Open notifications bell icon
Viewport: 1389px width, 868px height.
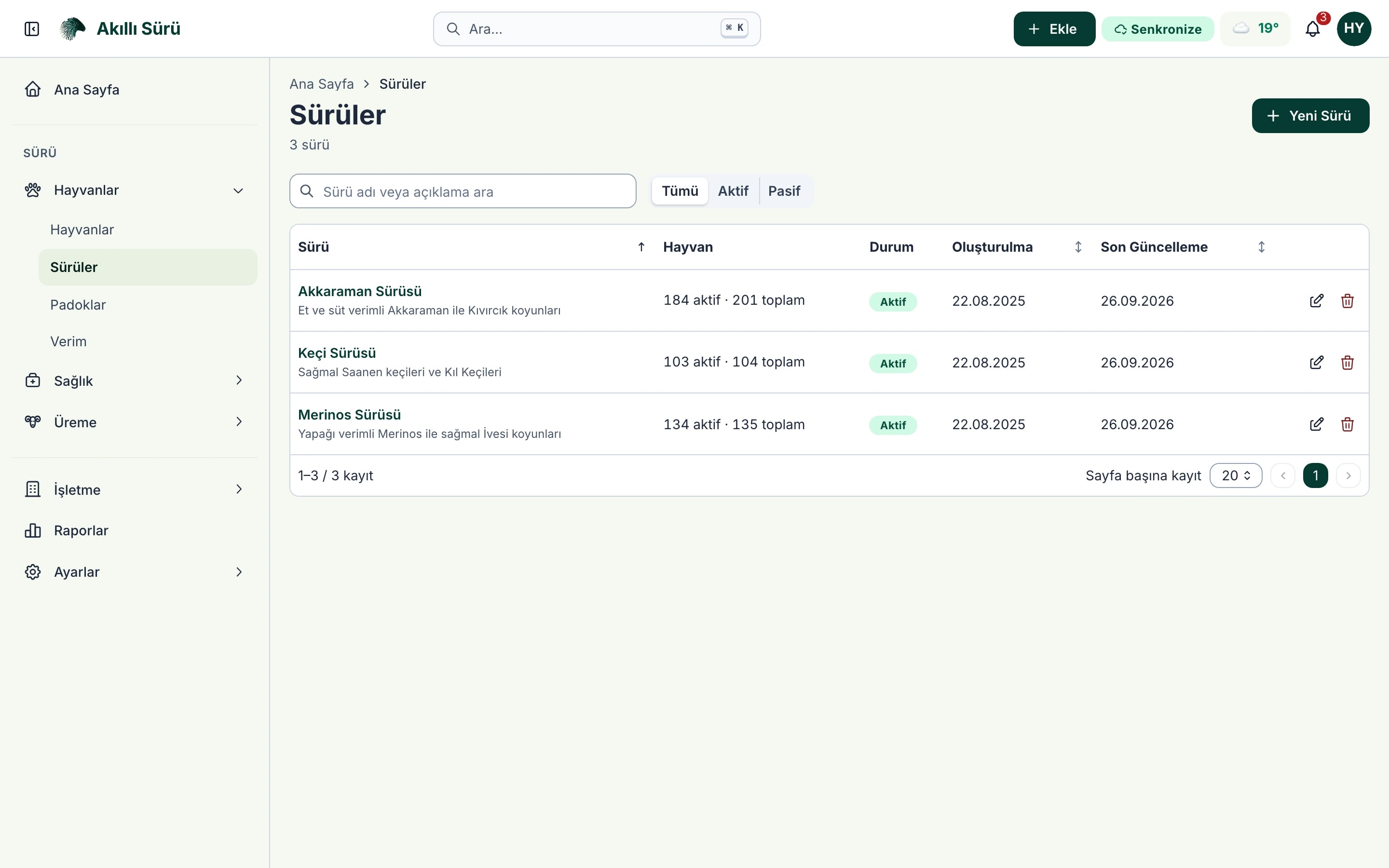click(1313, 29)
